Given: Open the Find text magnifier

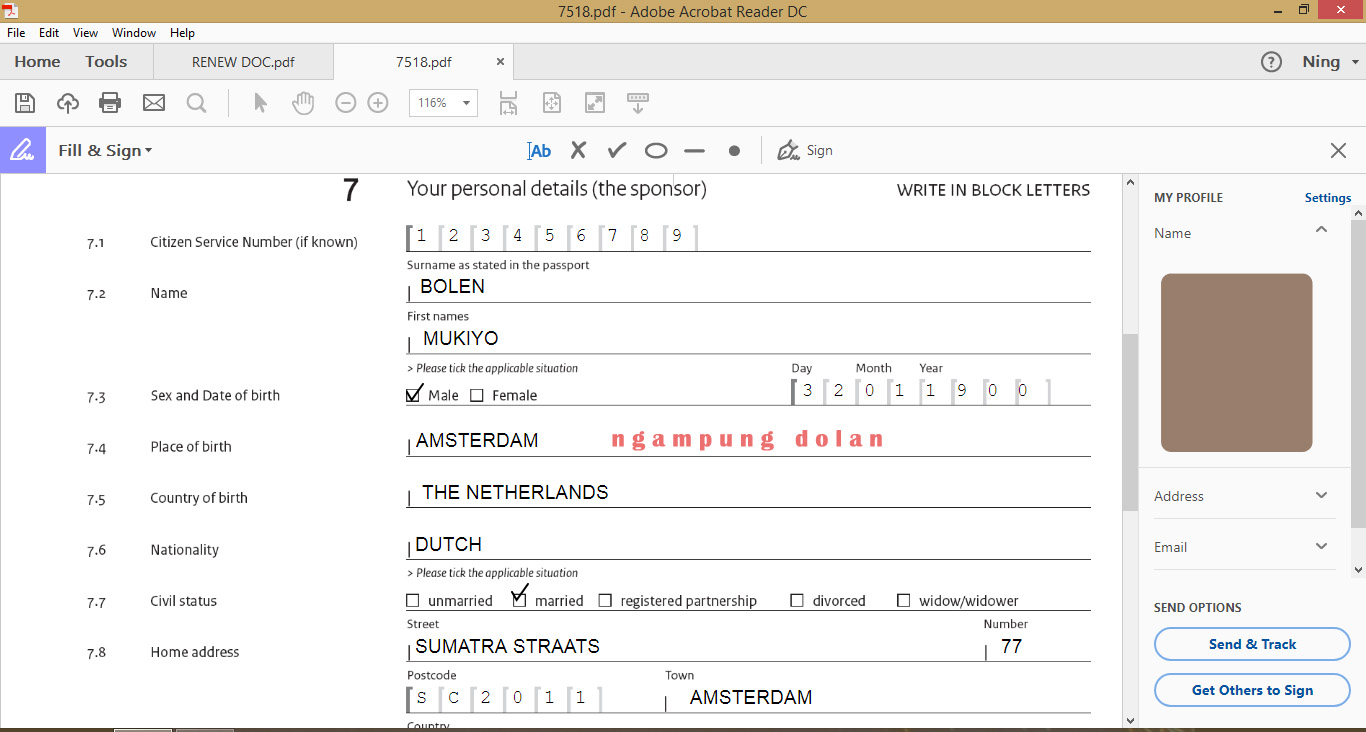Looking at the screenshot, I should [196, 102].
